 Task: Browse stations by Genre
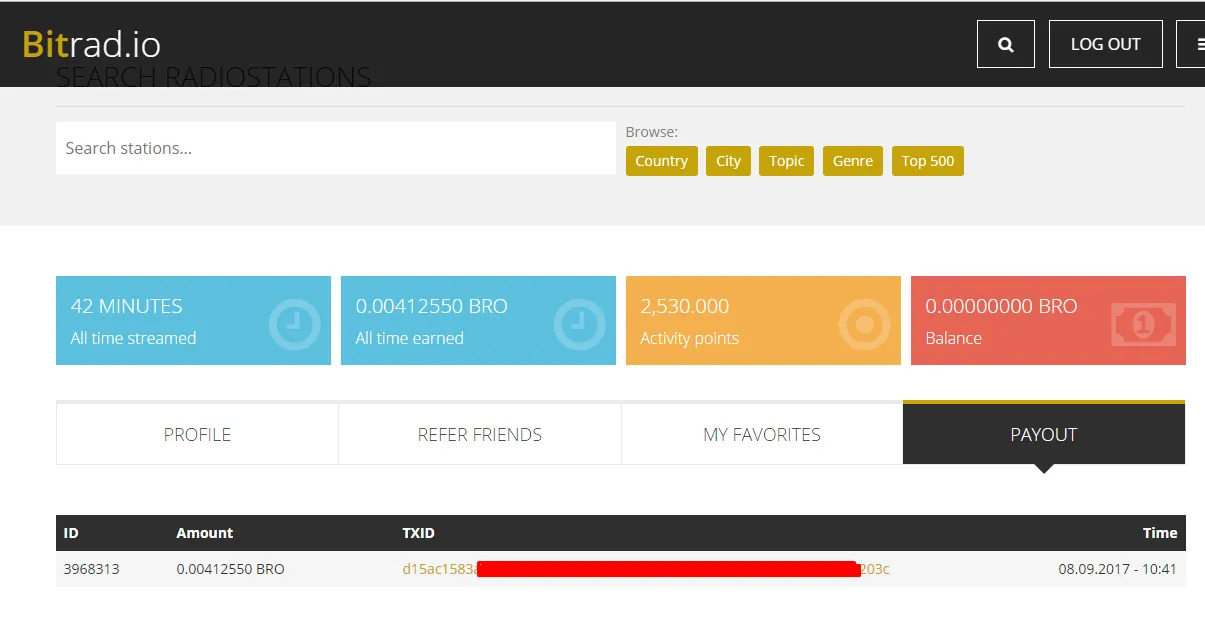tap(852, 161)
